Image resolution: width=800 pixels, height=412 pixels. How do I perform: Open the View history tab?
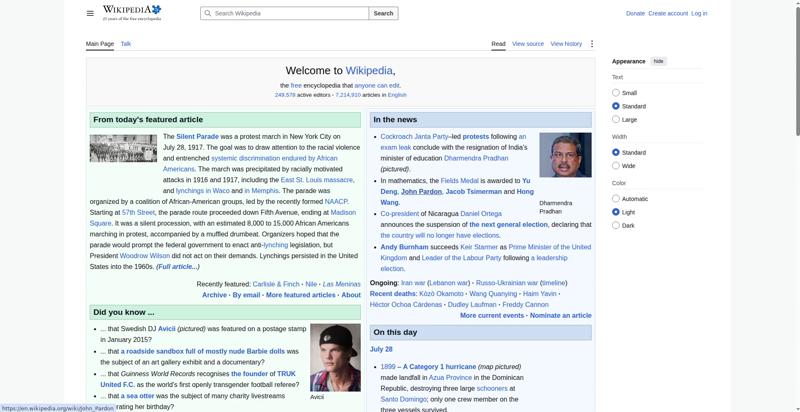pyautogui.click(x=566, y=44)
